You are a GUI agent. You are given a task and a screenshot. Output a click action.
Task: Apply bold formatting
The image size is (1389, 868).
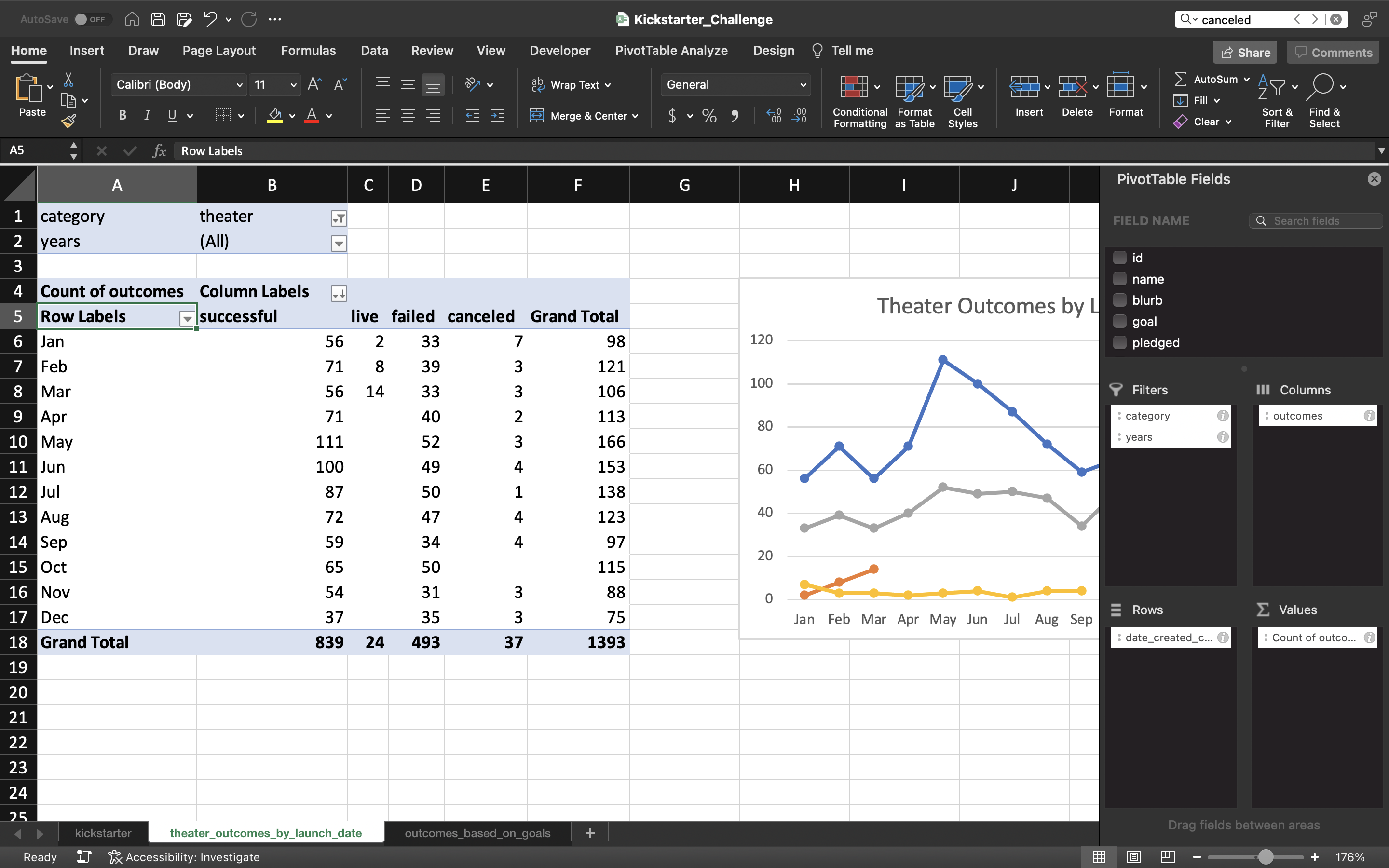(122, 115)
